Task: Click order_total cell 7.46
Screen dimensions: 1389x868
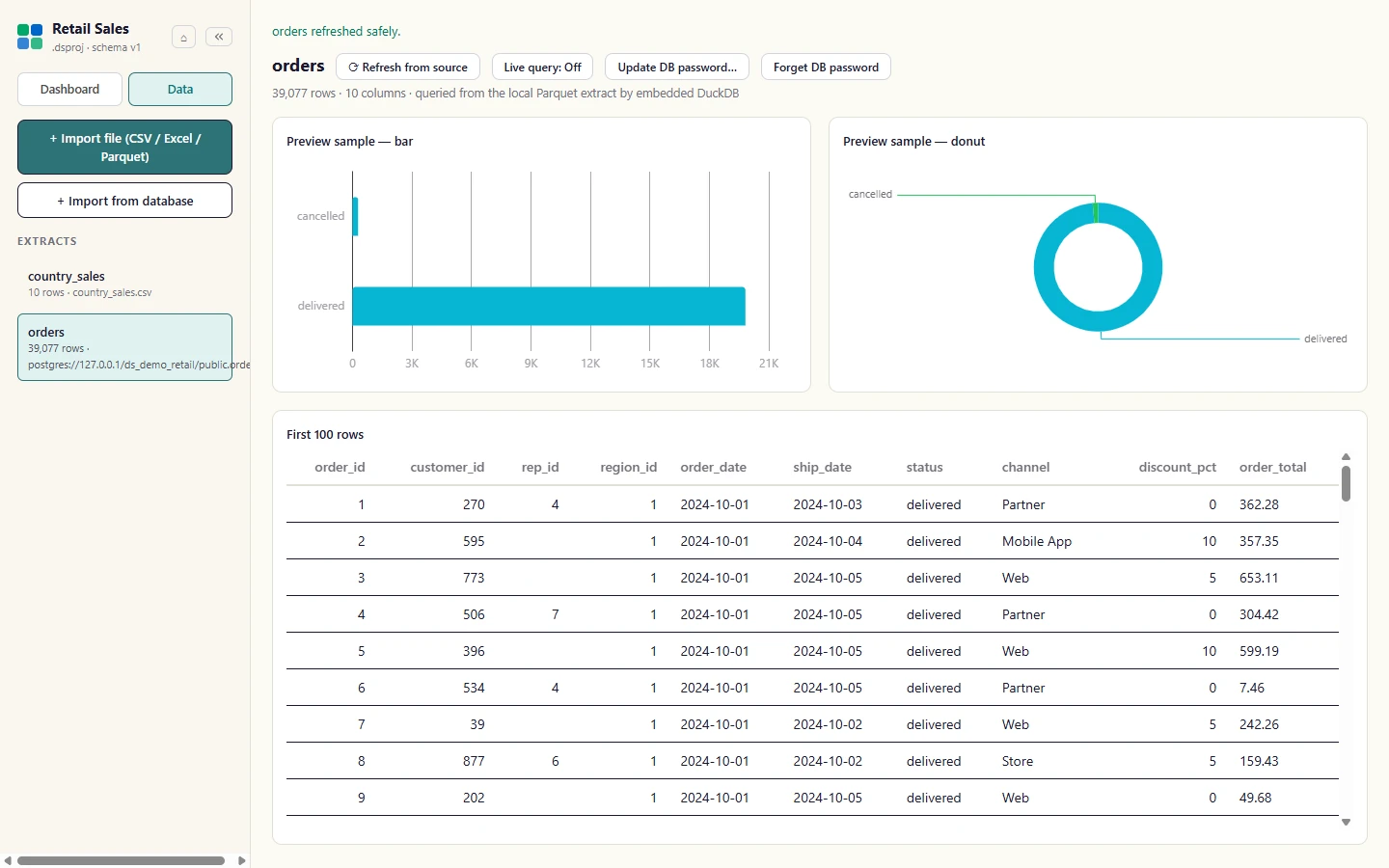Action: (1252, 688)
